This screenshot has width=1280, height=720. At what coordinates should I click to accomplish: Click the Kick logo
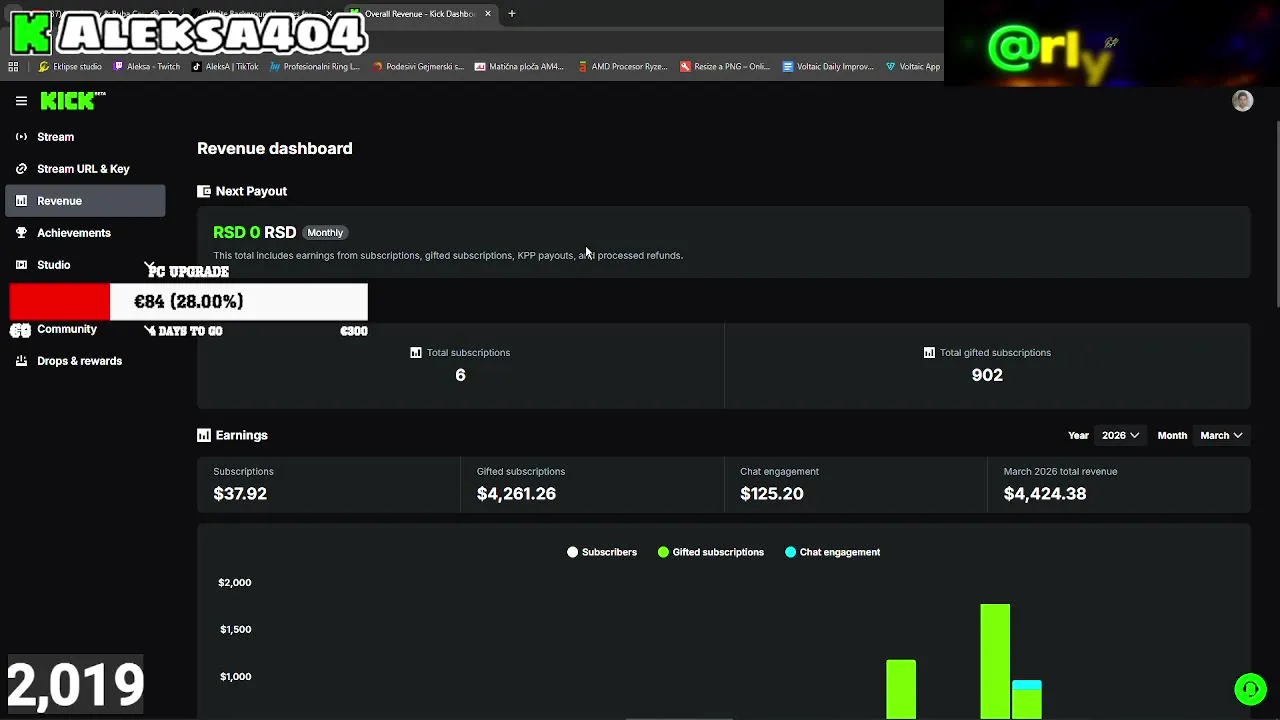[x=73, y=100]
